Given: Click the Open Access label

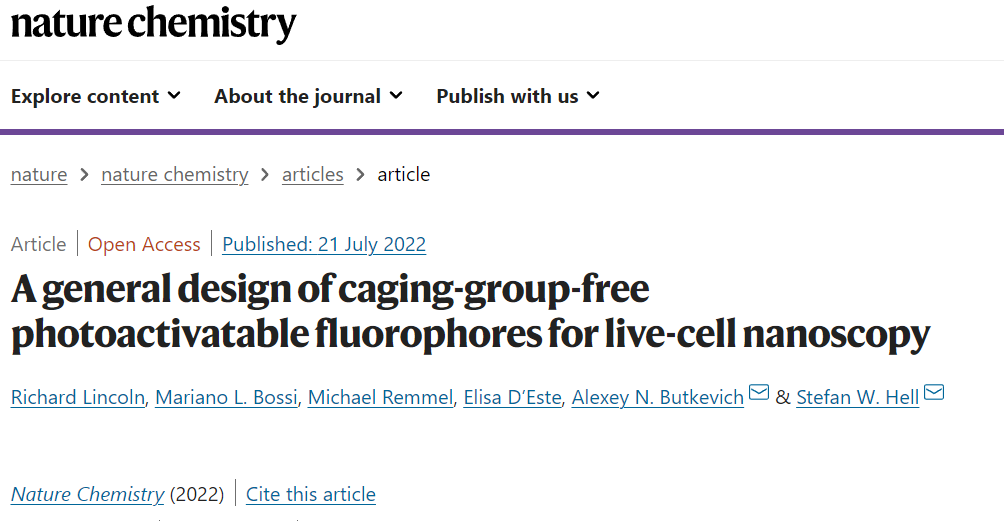Looking at the screenshot, I should [144, 244].
